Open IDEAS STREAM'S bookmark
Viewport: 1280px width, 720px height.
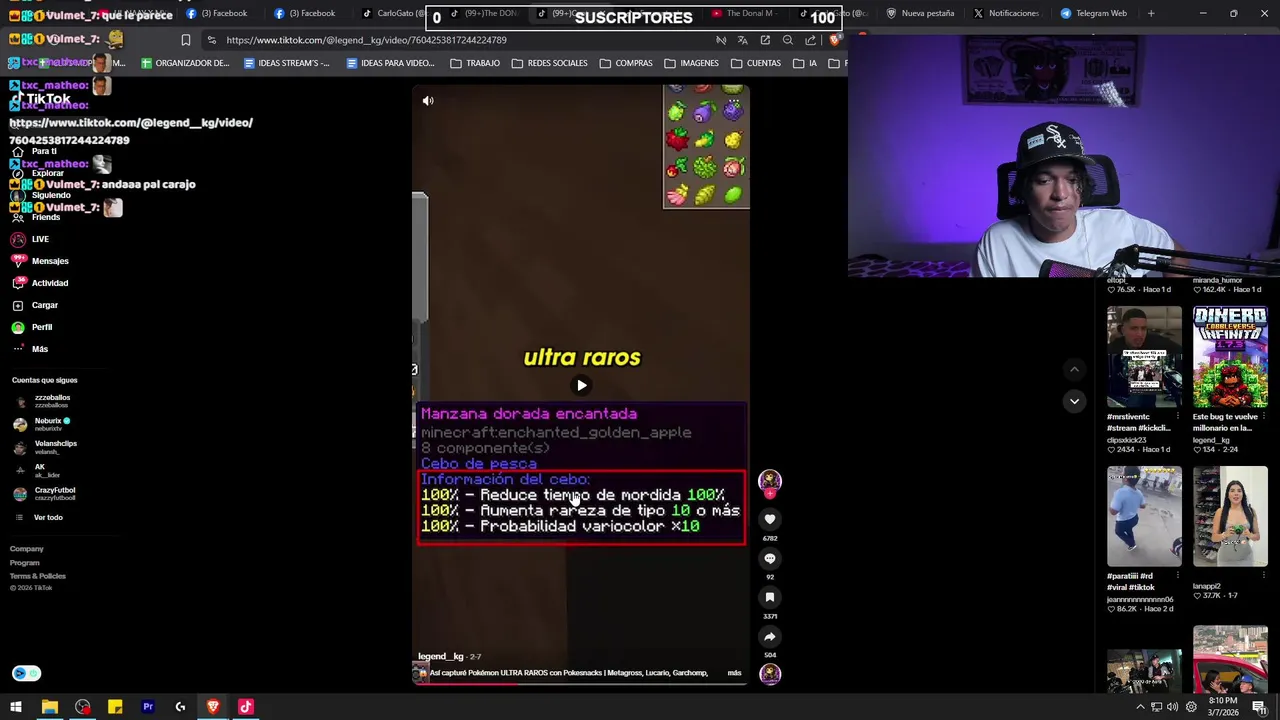pyautogui.click(x=287, y=63)
